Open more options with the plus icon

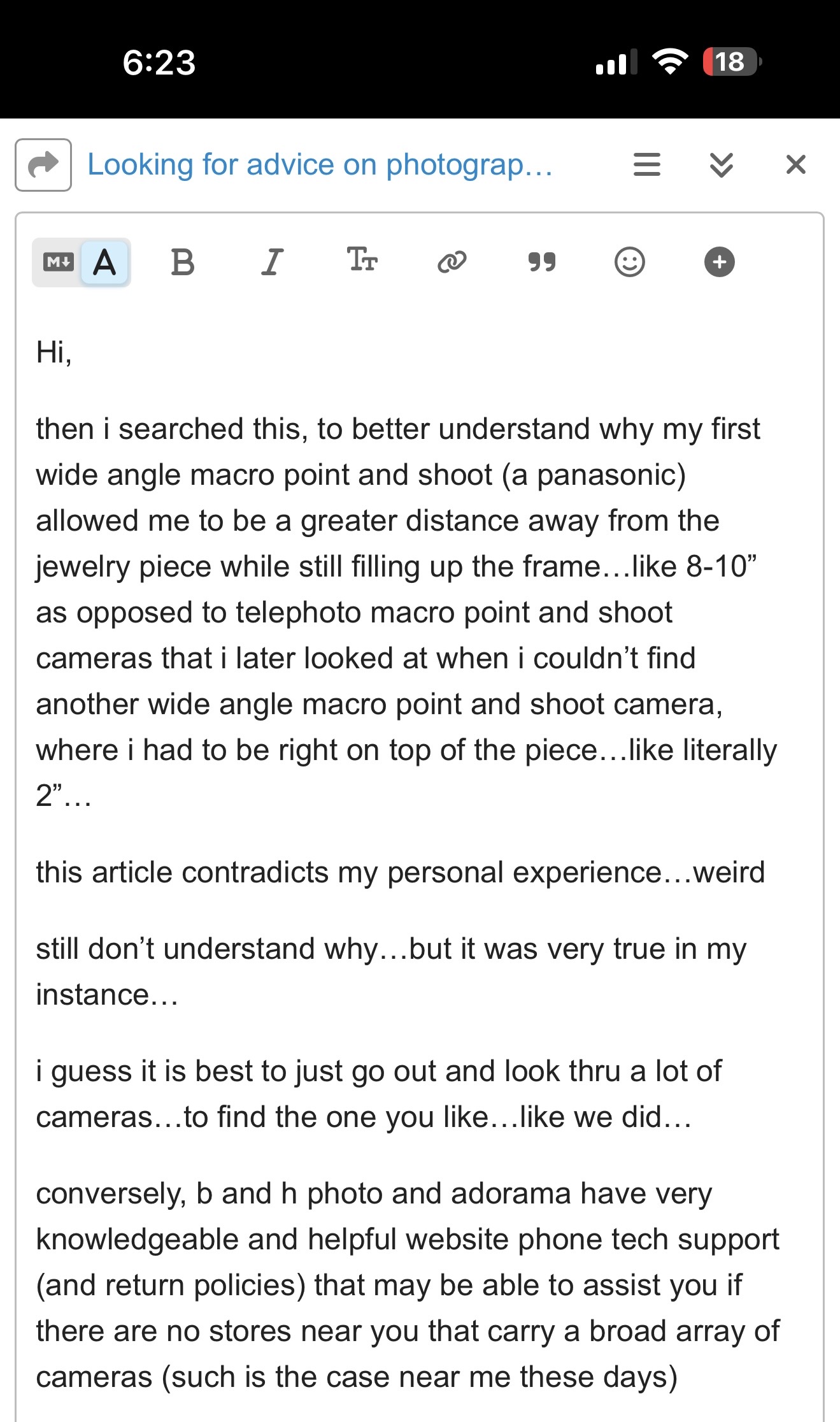[720, 262]
